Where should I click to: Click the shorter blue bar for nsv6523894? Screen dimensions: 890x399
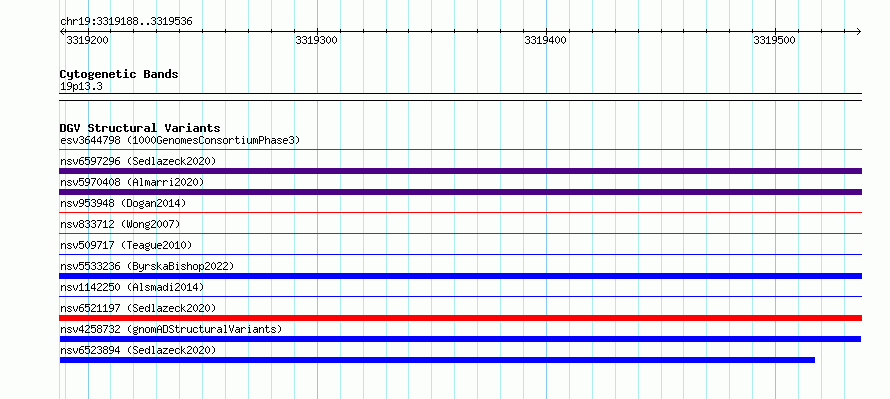point(437,360)
